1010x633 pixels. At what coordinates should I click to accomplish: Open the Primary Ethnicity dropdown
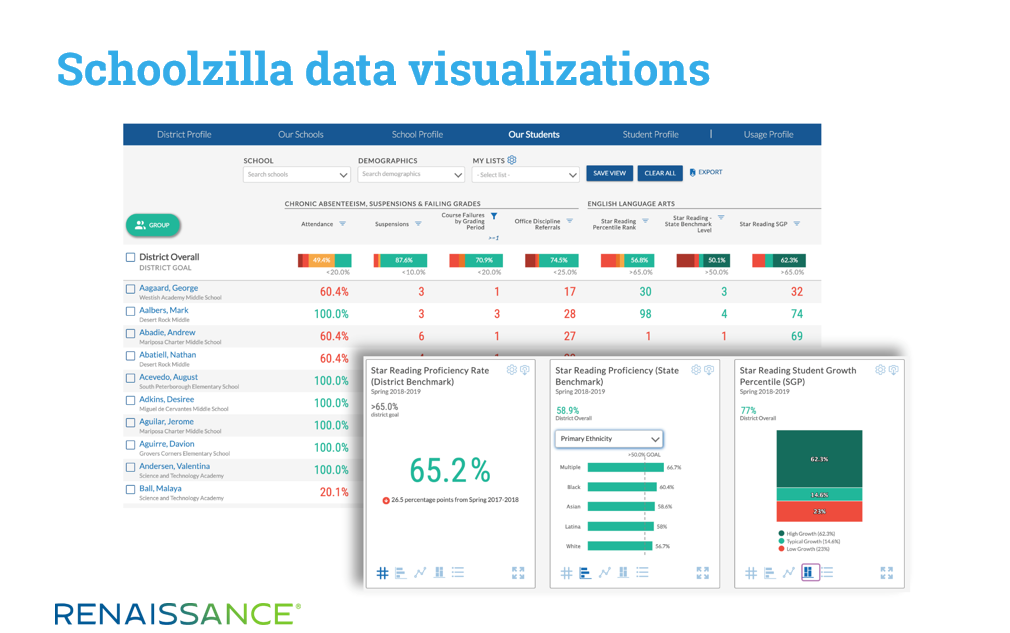pos(609,439)
